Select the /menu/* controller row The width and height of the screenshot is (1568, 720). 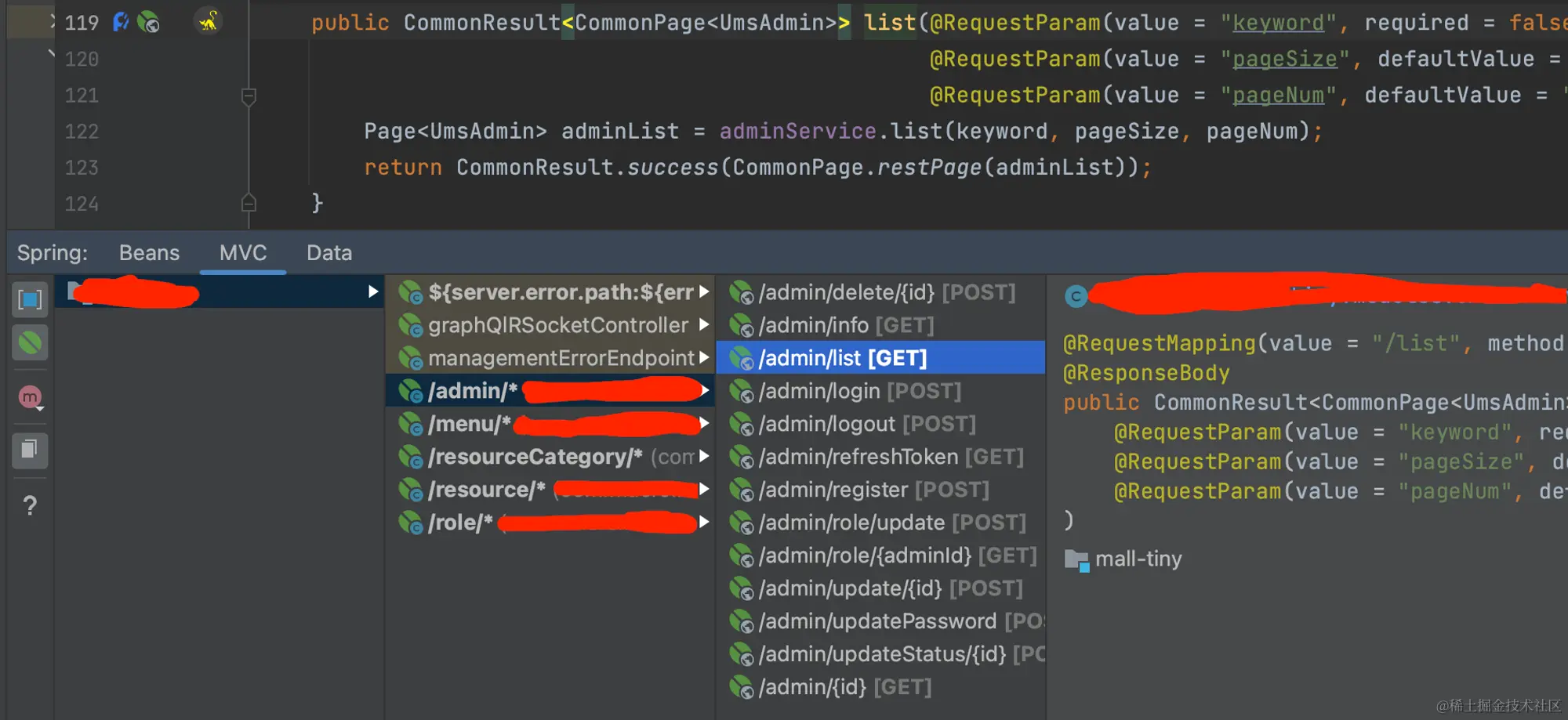click(550, 424)
